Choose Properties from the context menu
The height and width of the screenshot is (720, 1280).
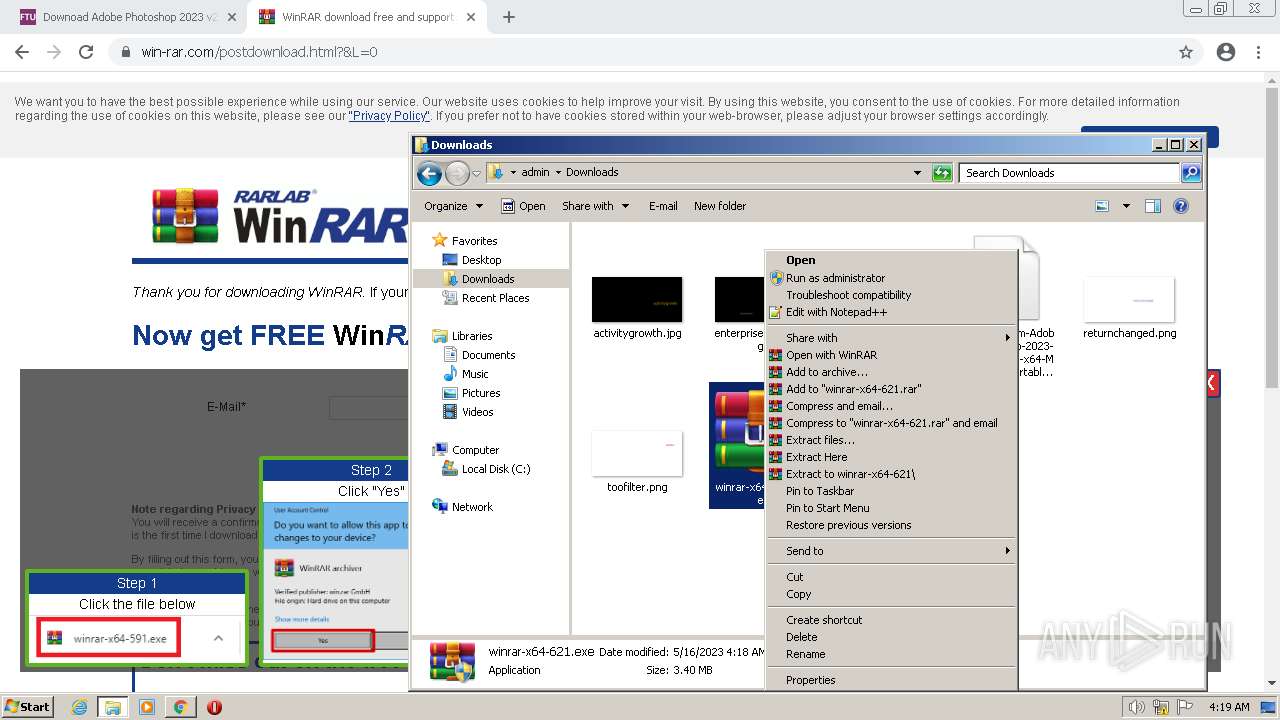coord(892,680)
